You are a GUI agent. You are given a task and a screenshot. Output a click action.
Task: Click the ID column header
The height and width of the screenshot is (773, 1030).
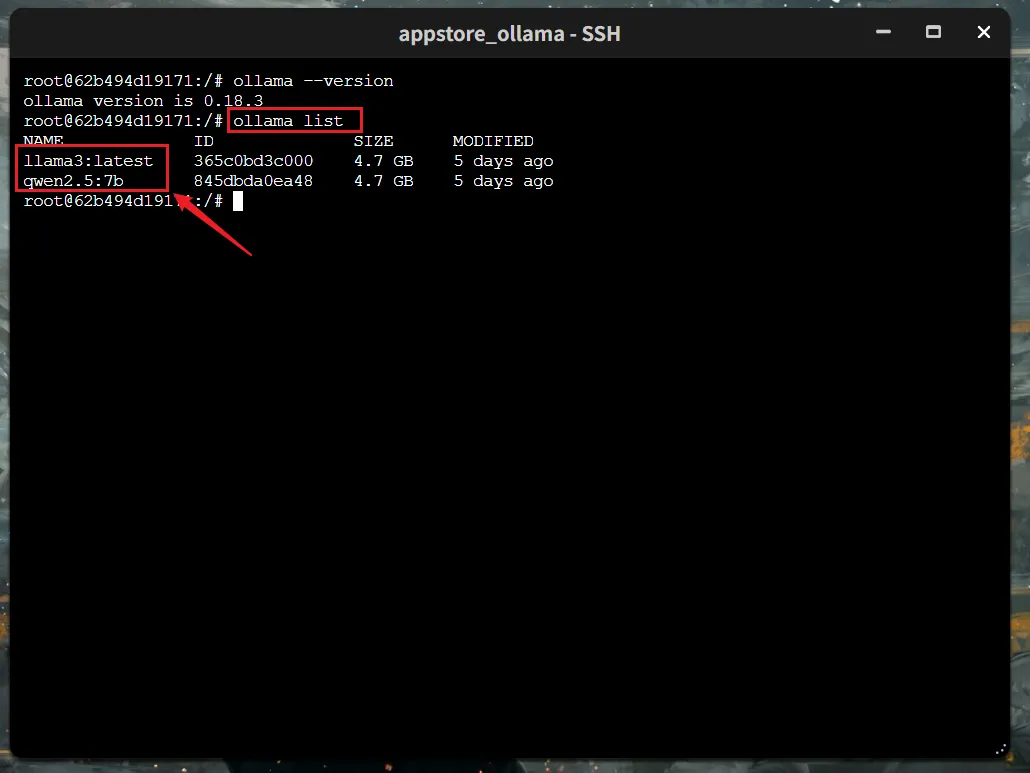(x=204, y=141)
